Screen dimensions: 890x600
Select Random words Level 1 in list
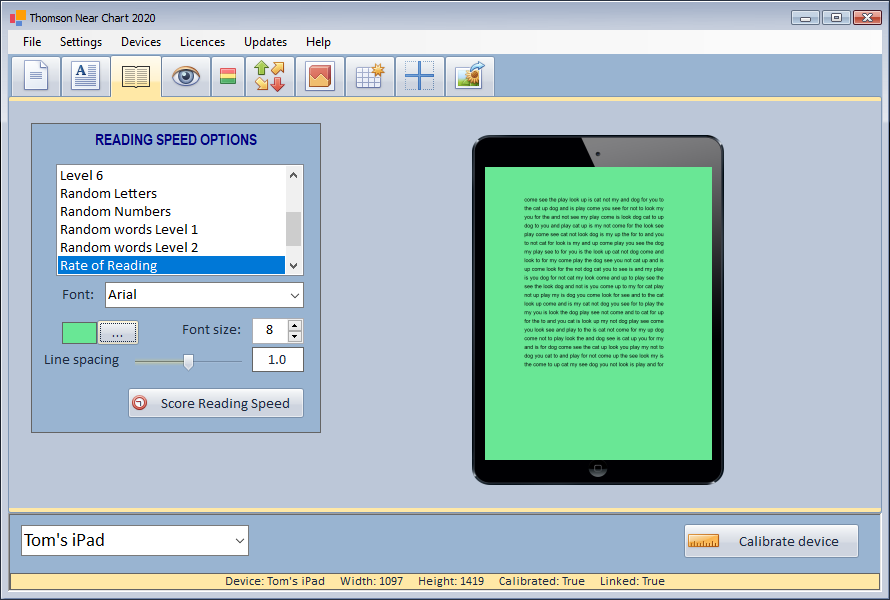129,229
